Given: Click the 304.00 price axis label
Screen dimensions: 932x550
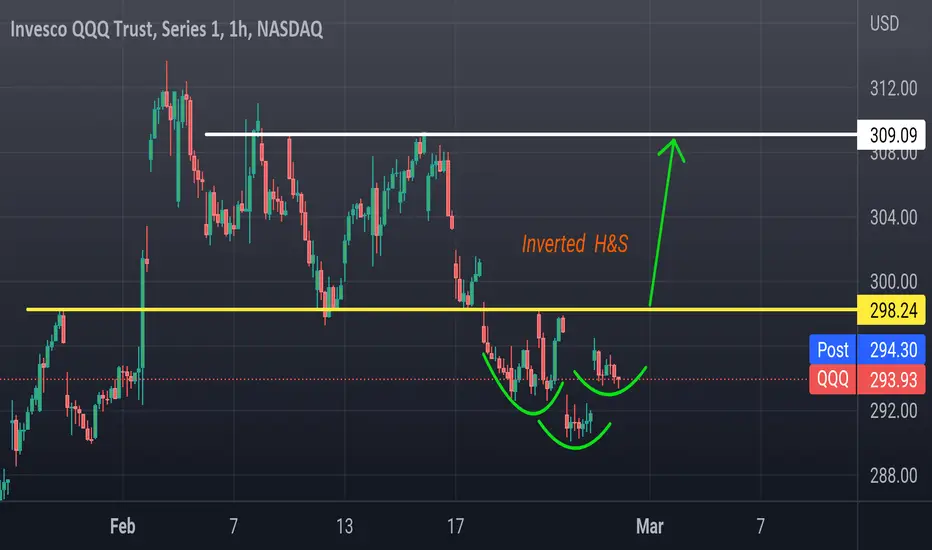Looking at the screenshot, I should pos(893,218).
